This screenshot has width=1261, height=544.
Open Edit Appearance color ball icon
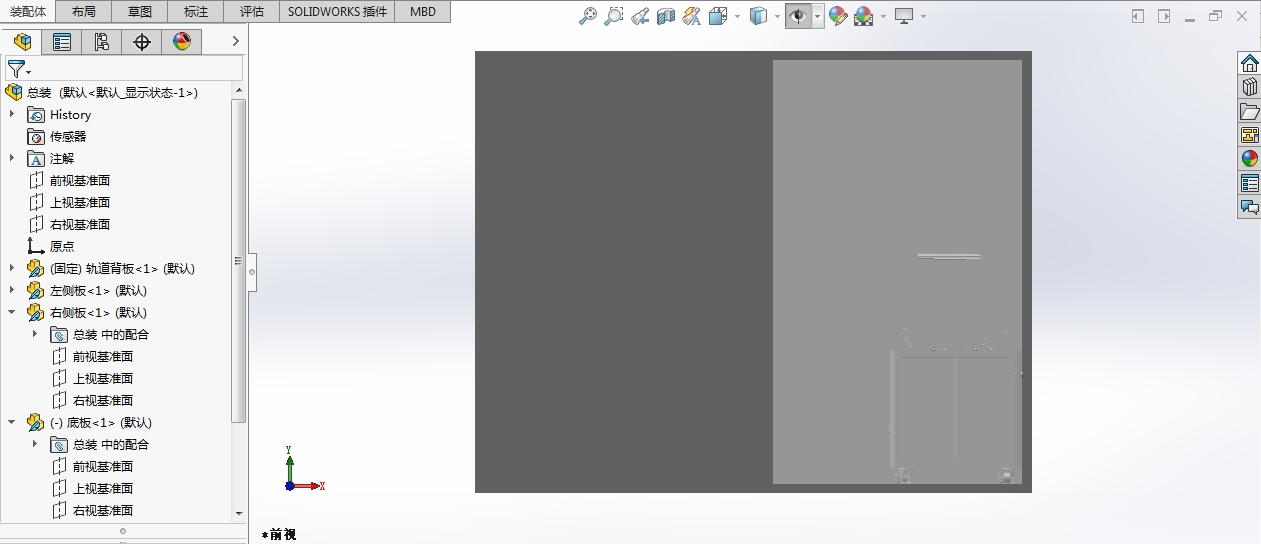(838, 16)
